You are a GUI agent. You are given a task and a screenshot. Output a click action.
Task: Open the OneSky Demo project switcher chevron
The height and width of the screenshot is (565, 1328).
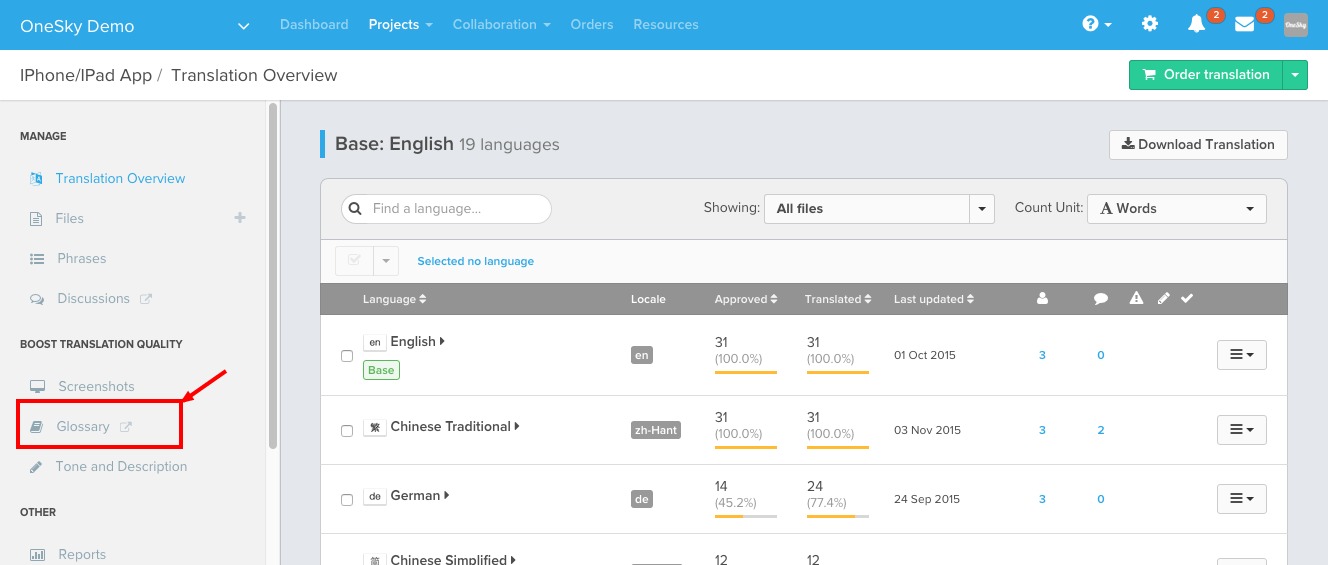tap(244, 26)
